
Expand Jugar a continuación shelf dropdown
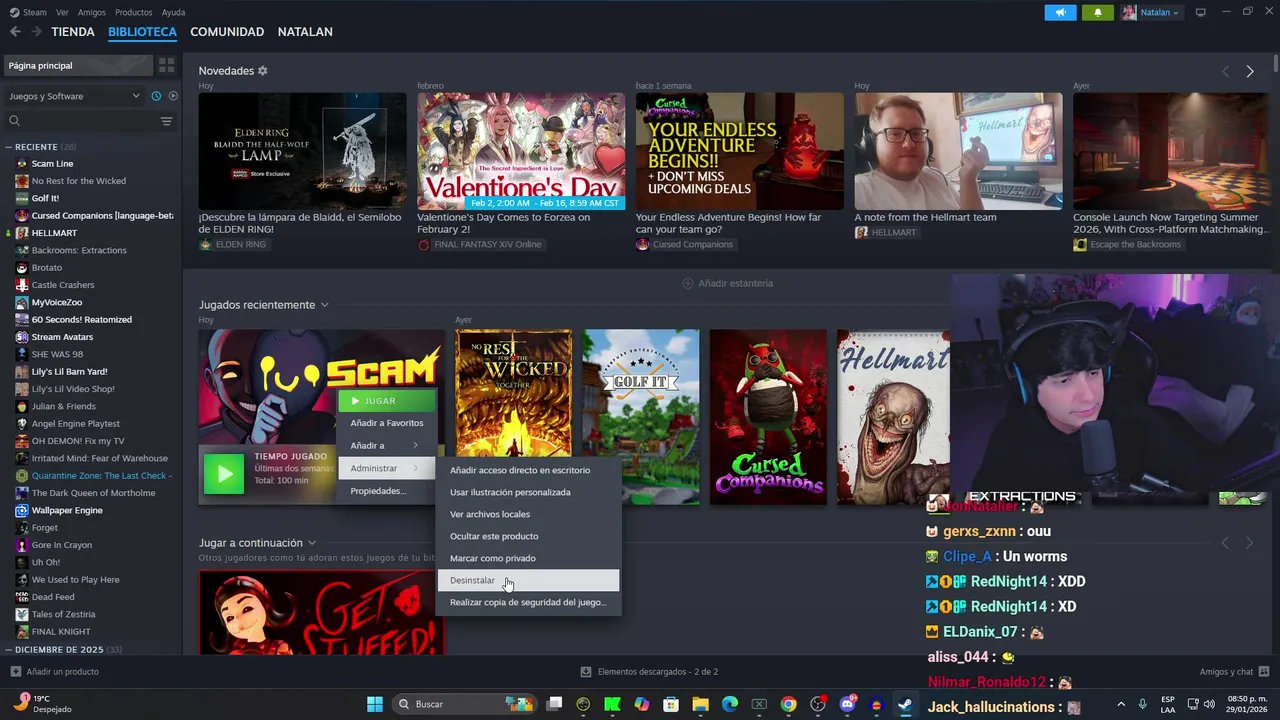(312, 543)
